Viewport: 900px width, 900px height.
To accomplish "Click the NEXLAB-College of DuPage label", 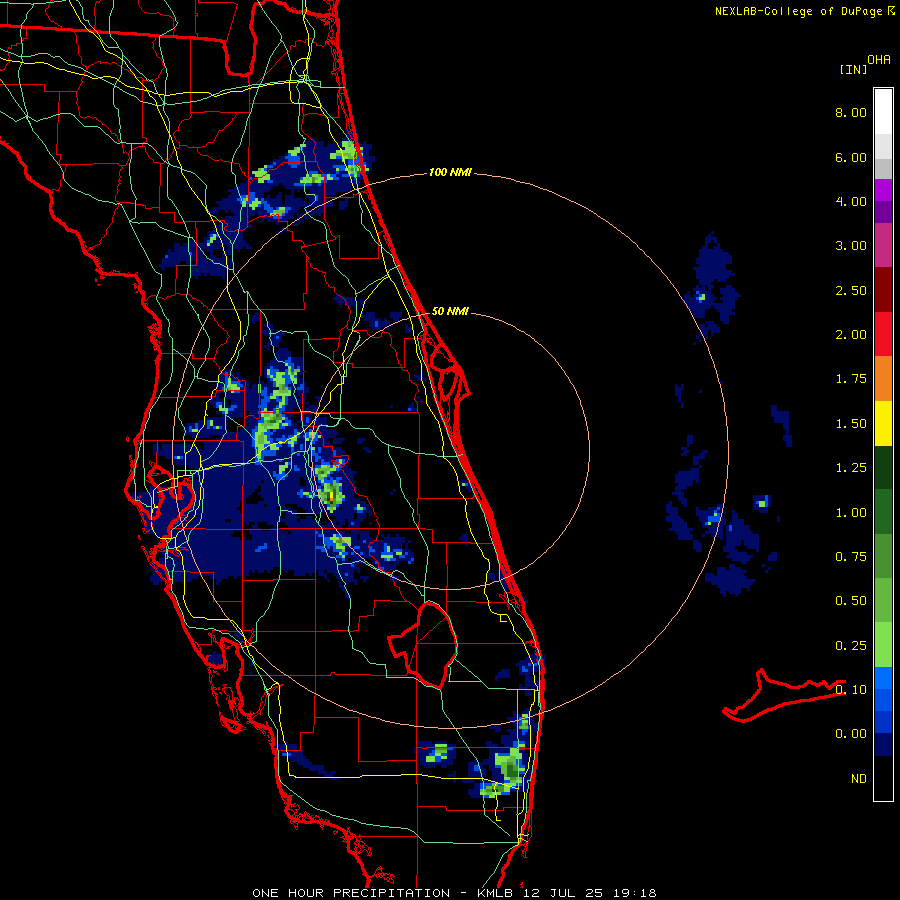I will point(798,11).
